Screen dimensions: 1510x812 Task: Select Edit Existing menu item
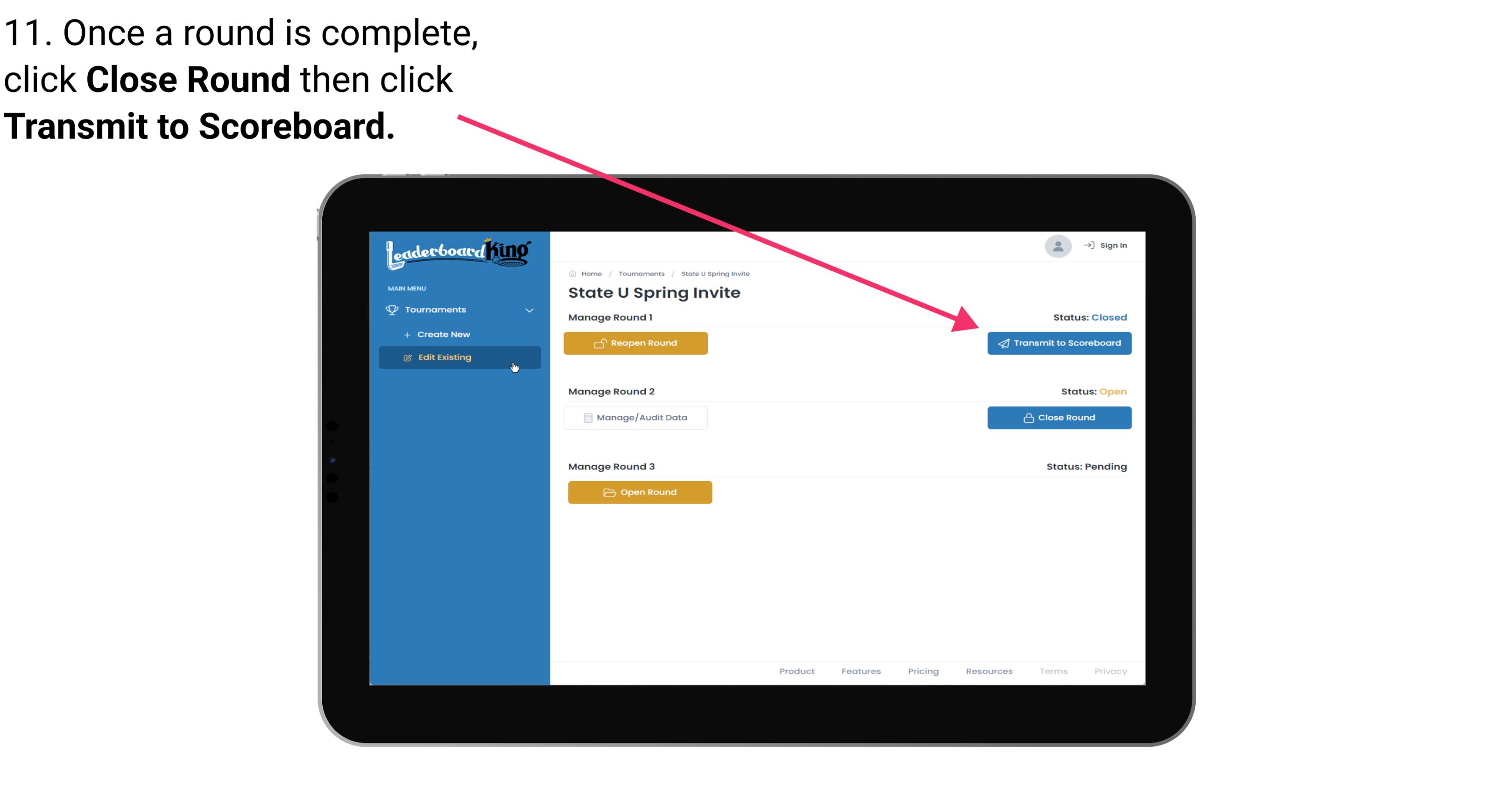(x=459, y=357)
